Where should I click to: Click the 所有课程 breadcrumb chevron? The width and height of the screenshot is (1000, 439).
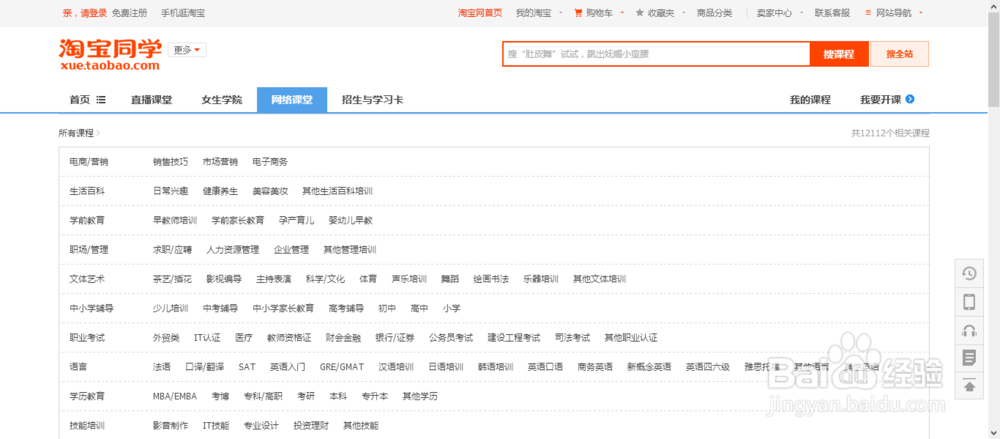tap(98, 133)
